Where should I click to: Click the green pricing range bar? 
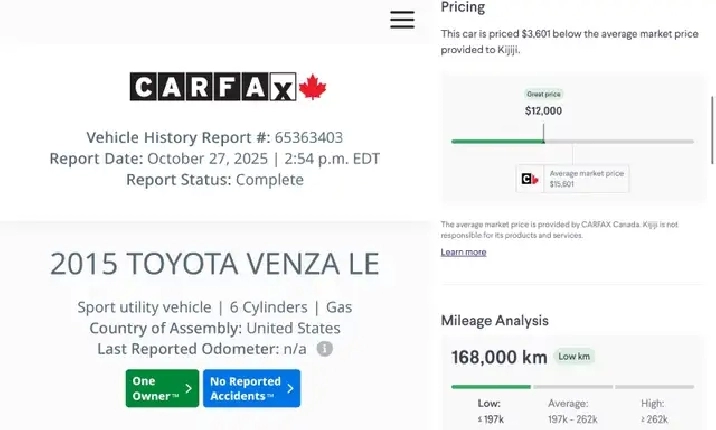497,141
